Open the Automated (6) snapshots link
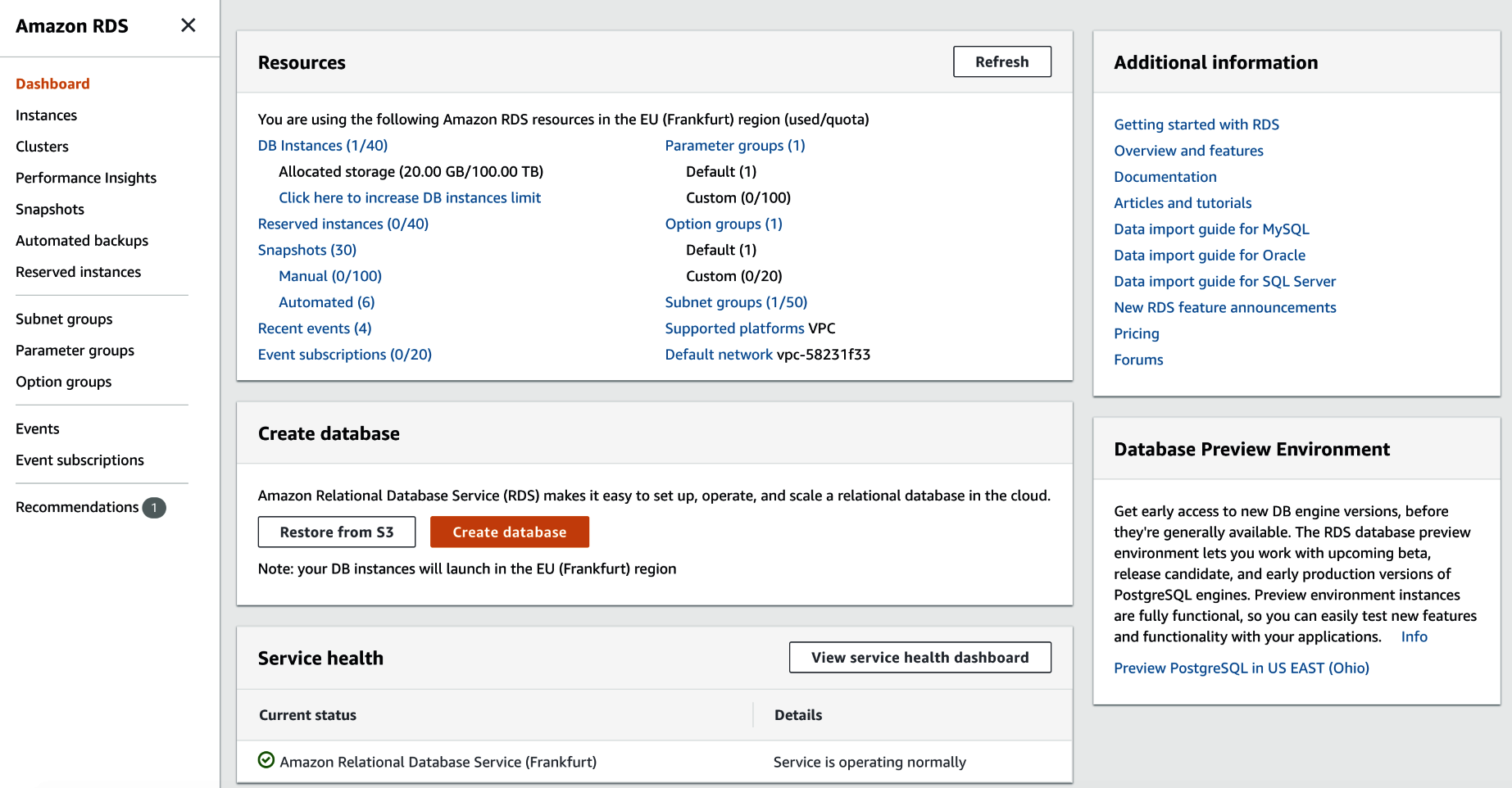The height and width of the screenshot is (788, 1512). coord(326,302)
